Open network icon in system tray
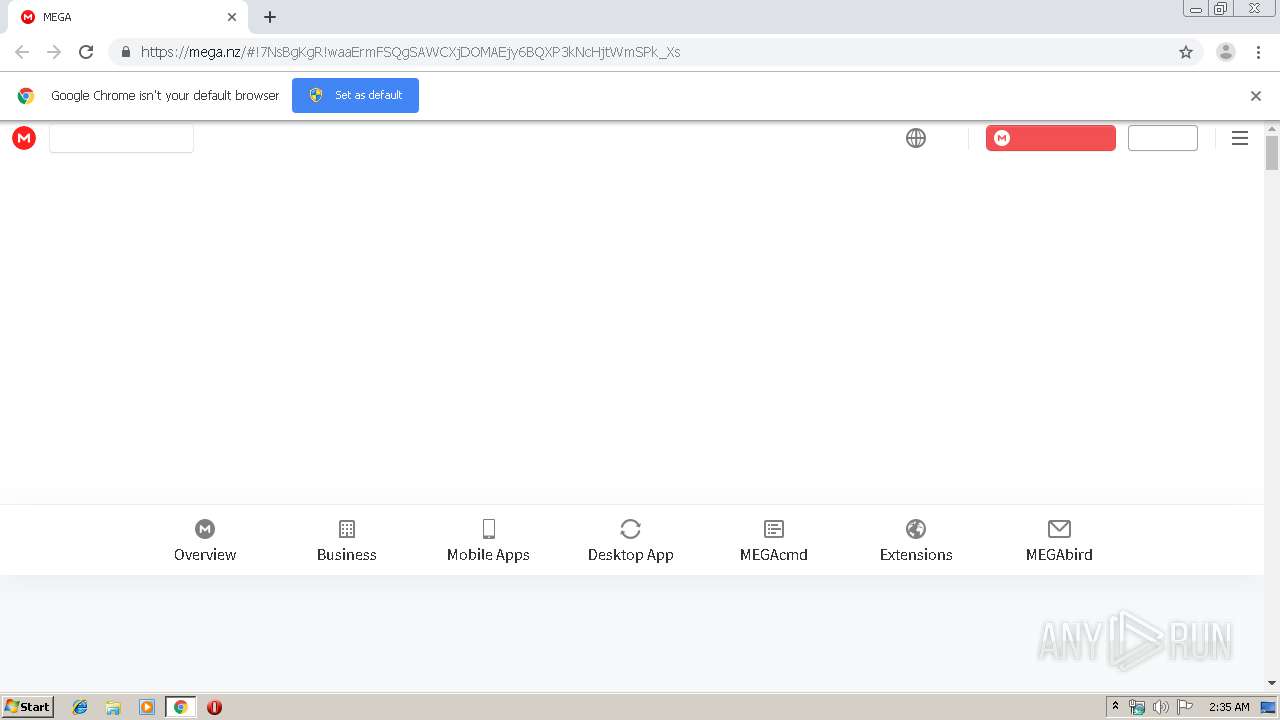This screenshot has height=720, width=1280. pyautogui.click(x=1137, y=707)
